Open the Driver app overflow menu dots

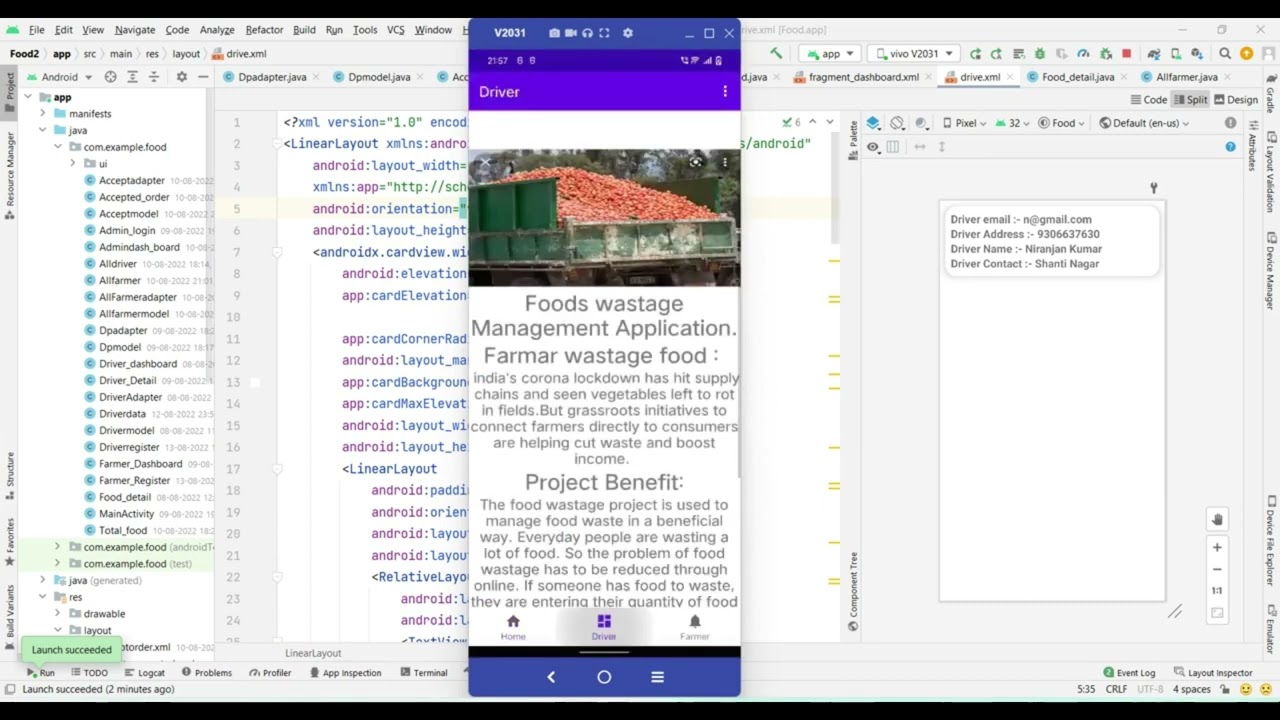pyautogui.click(x=725, y=92)
